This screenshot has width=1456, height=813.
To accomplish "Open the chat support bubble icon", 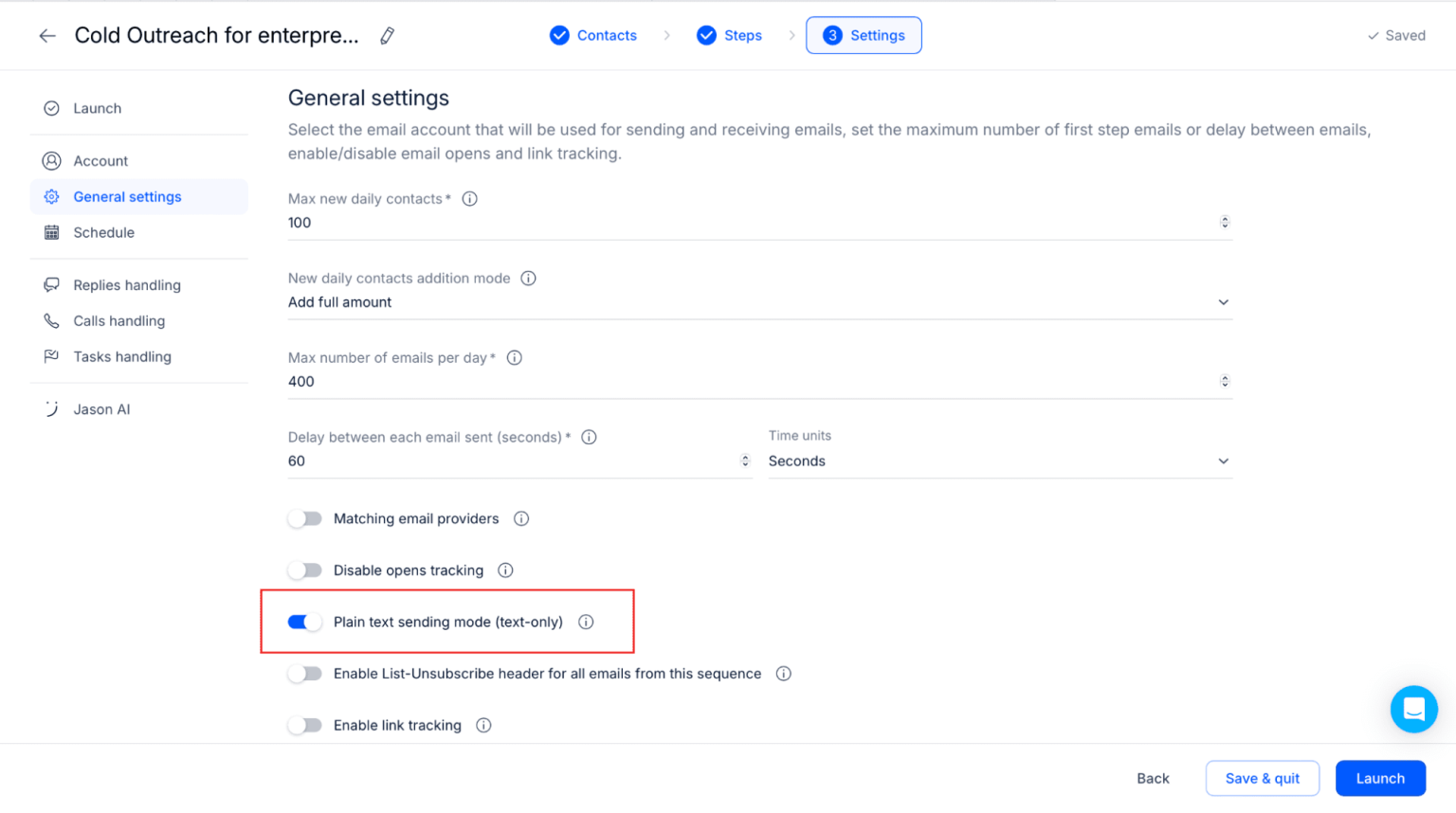I will pos(1413,709).
